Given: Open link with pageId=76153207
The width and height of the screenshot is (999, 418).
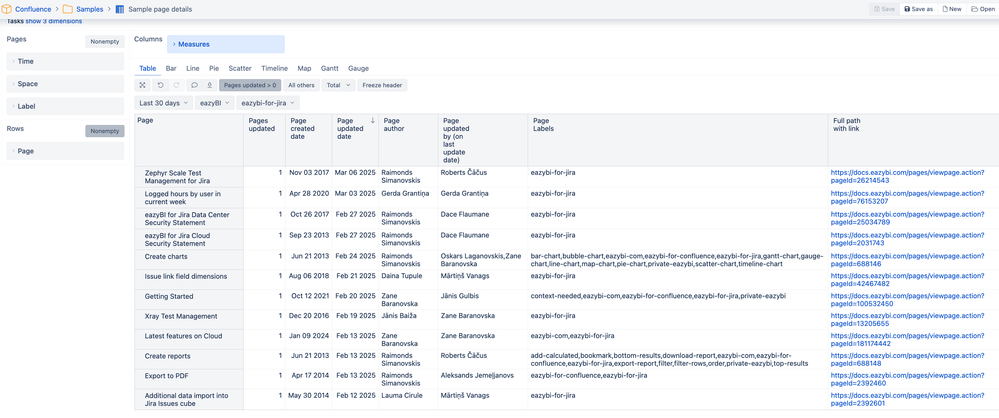Looking at the screenshot, I should 907,197.
